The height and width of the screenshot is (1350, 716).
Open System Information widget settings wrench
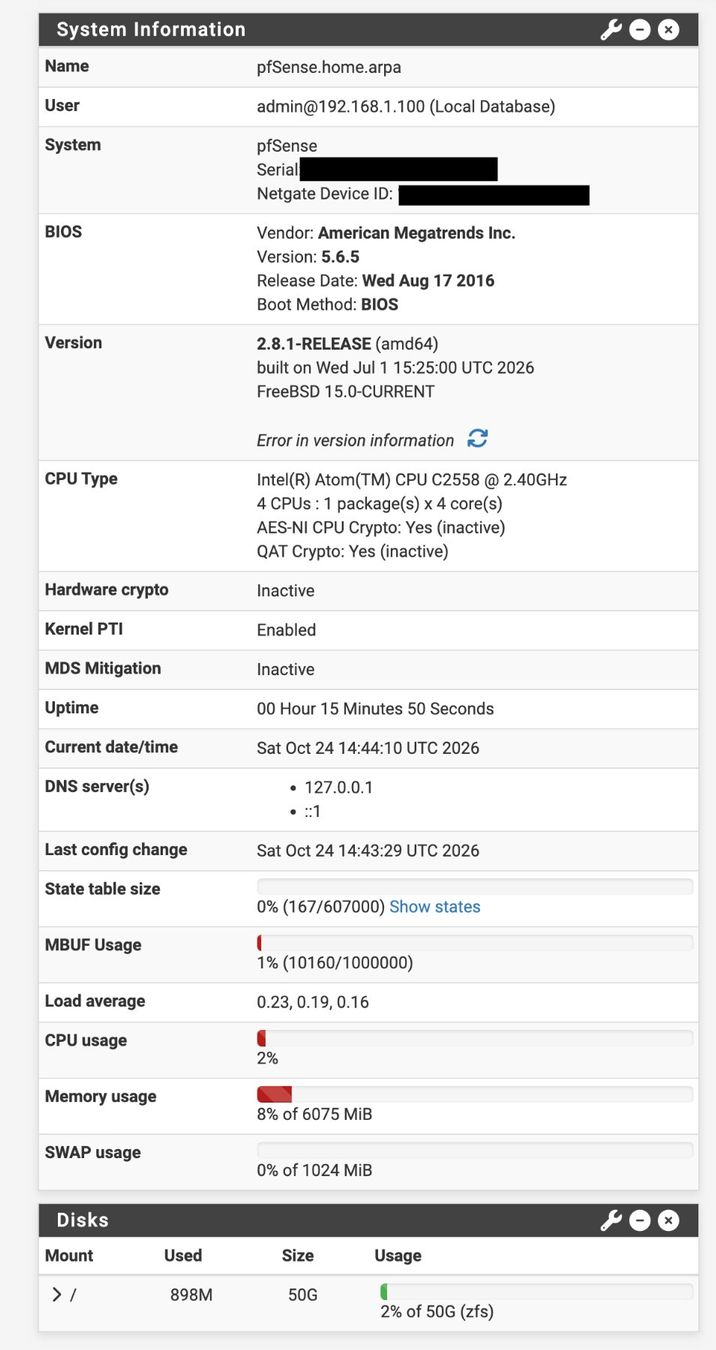point(611,30)
